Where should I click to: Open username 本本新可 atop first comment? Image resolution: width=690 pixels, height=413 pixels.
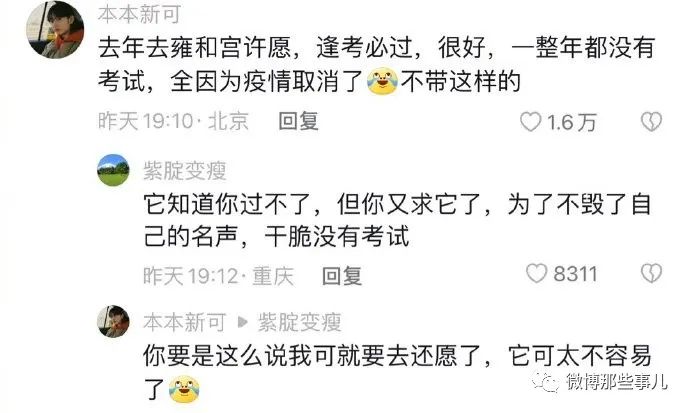pos(139,14)
